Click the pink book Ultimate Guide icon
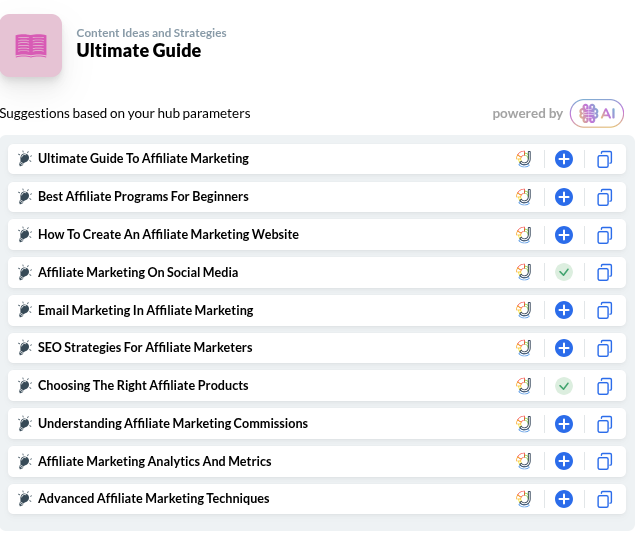 (31, 46)
